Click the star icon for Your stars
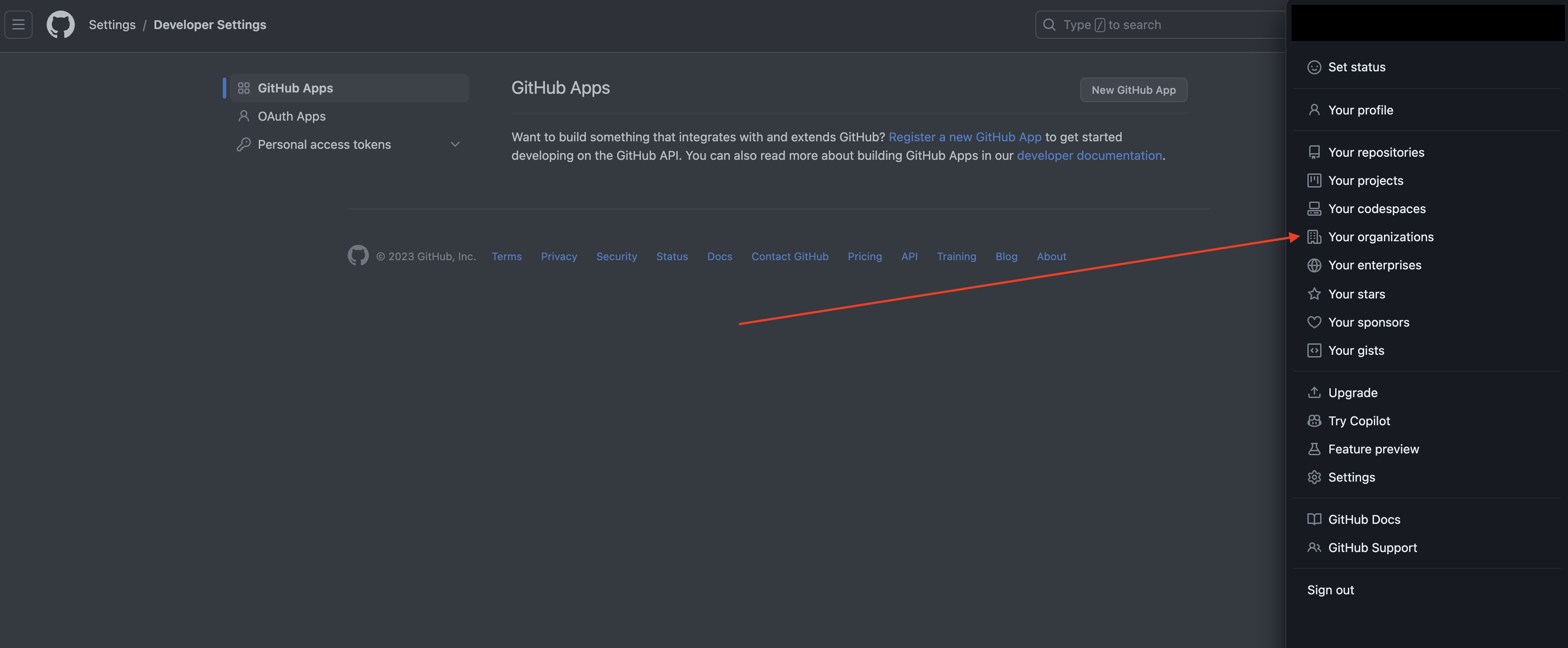This screenshot has height=648, width=1568. tap(1314, 294)
